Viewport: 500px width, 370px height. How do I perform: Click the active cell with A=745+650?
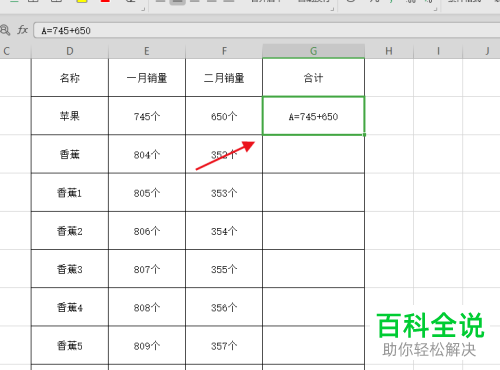(313, 116)
